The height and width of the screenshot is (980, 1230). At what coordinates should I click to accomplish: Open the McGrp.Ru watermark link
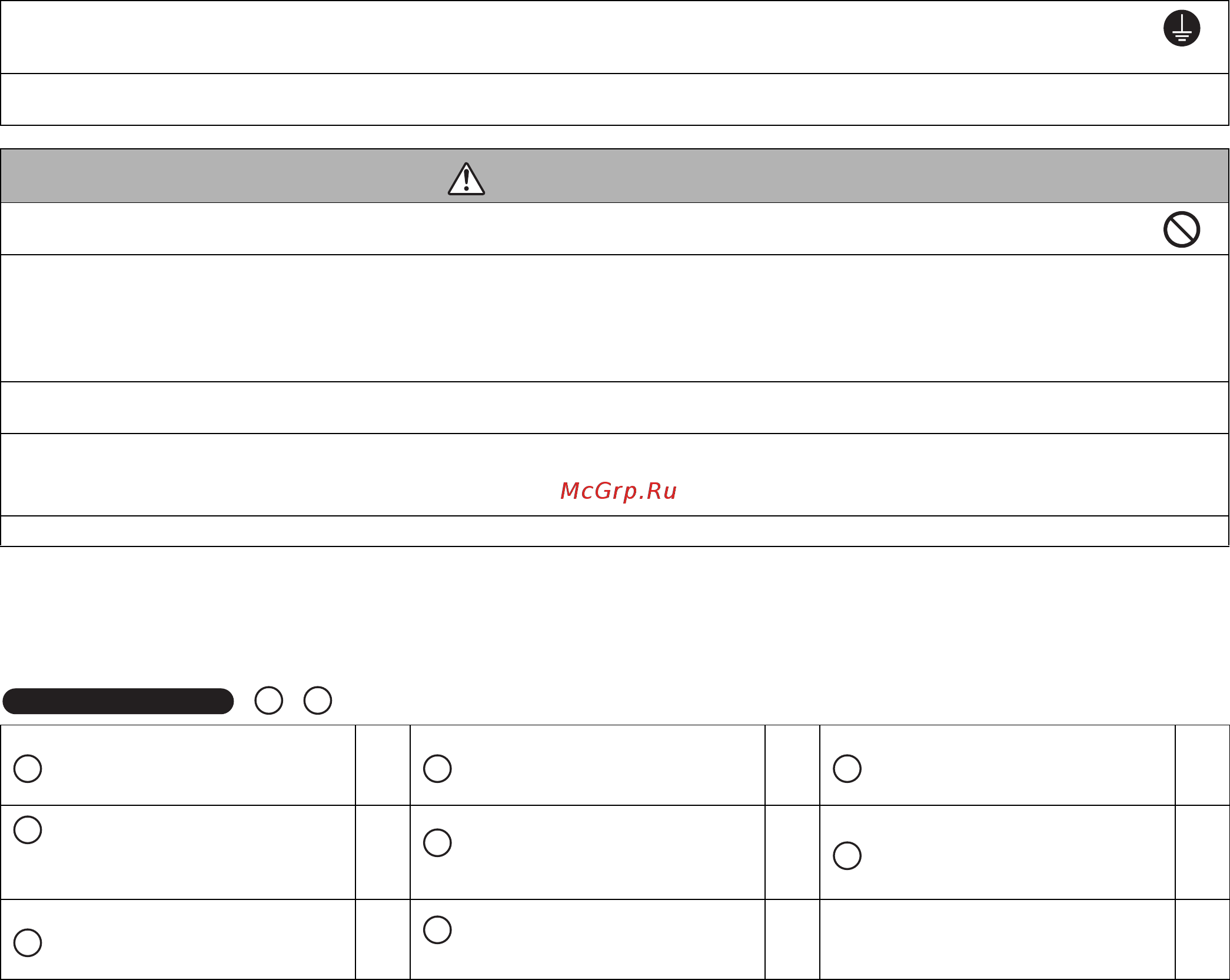619,491
